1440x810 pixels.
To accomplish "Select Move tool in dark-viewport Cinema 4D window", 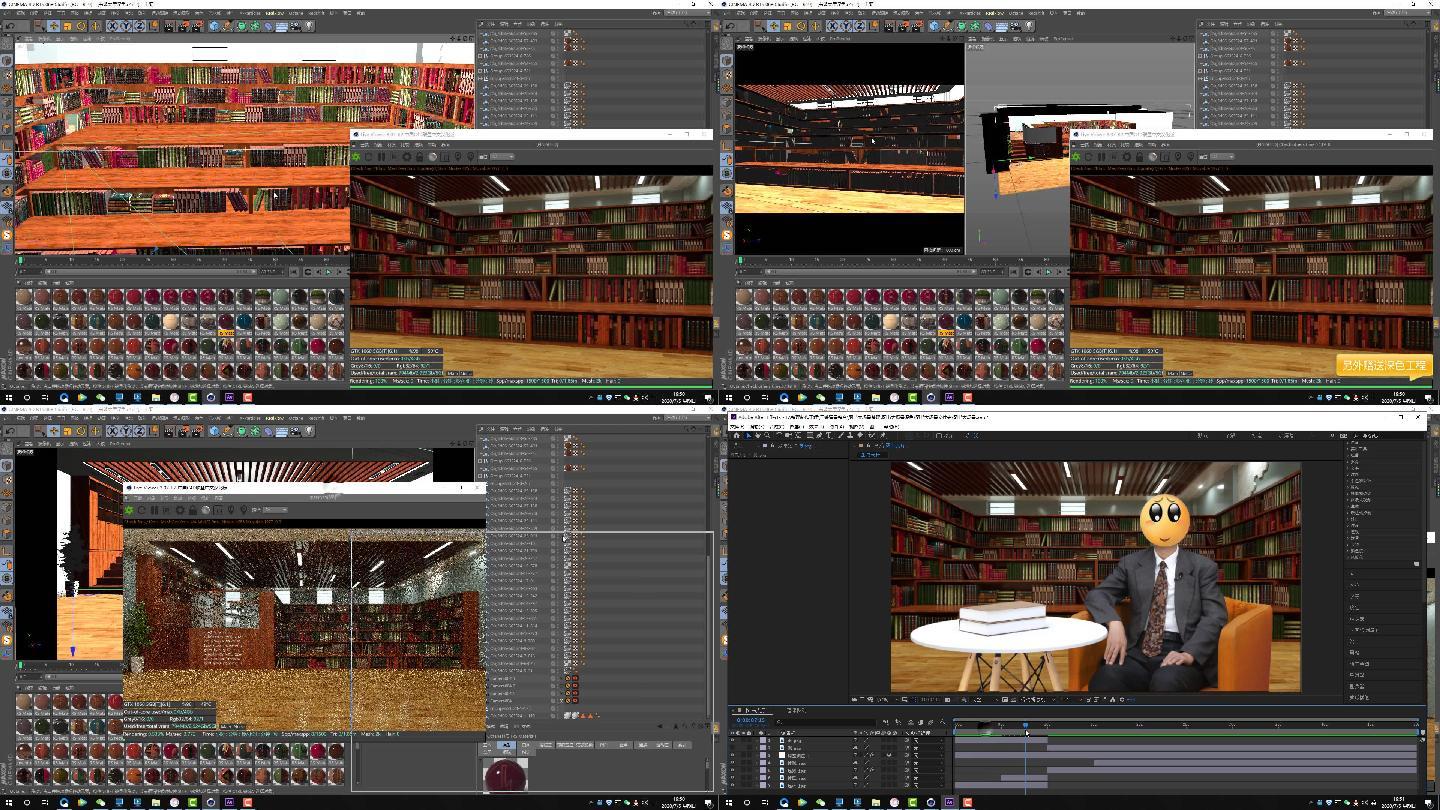I will [x=773, y=26].
